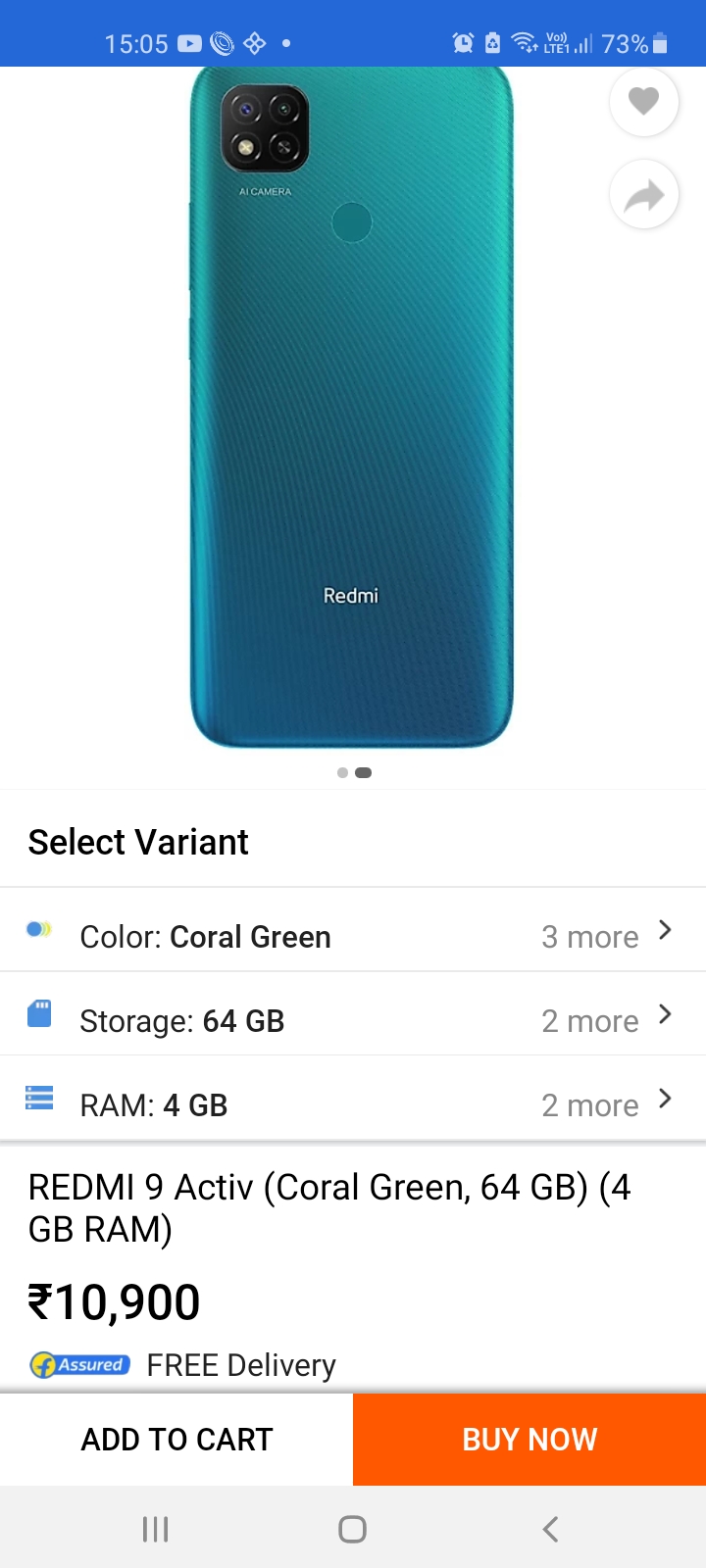Tap the share arrow icon
Screen dimensions: 706x1568
coord(643,194)
